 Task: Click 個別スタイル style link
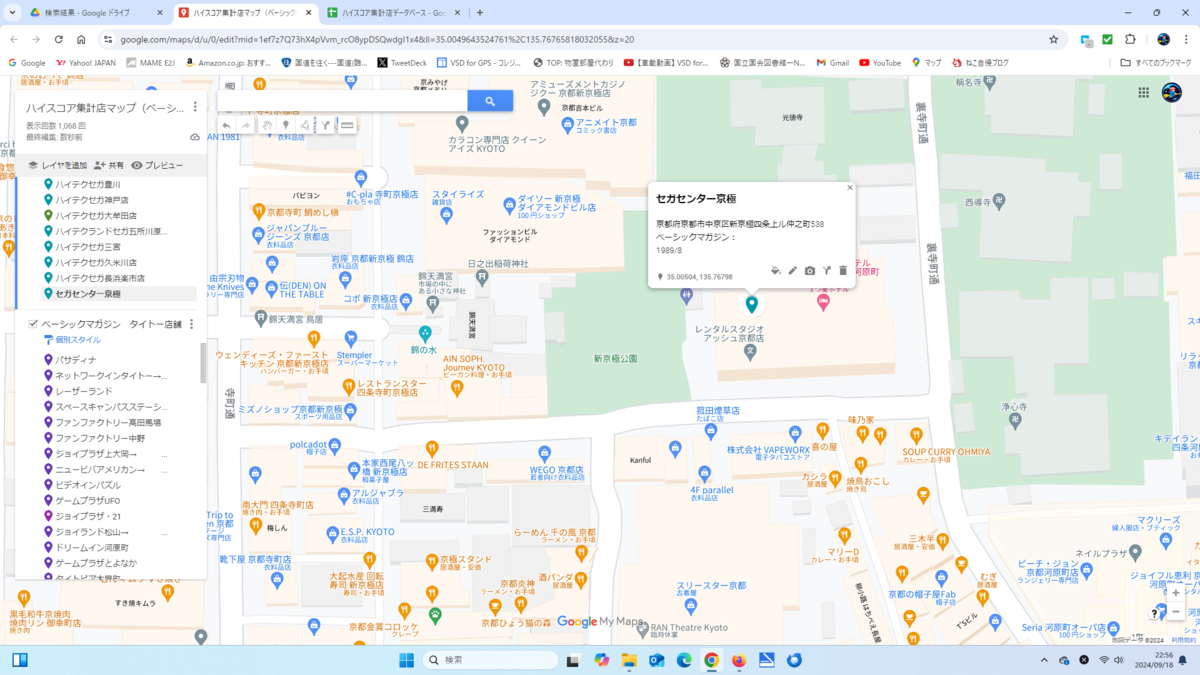pos(71,340)
